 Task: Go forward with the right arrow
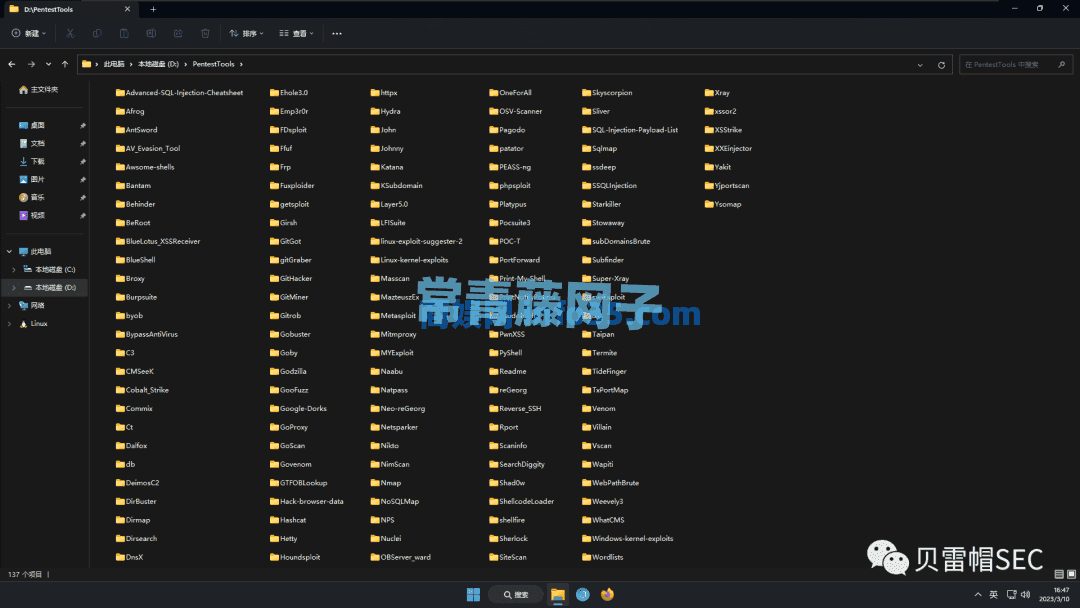[x=31, y=64]
